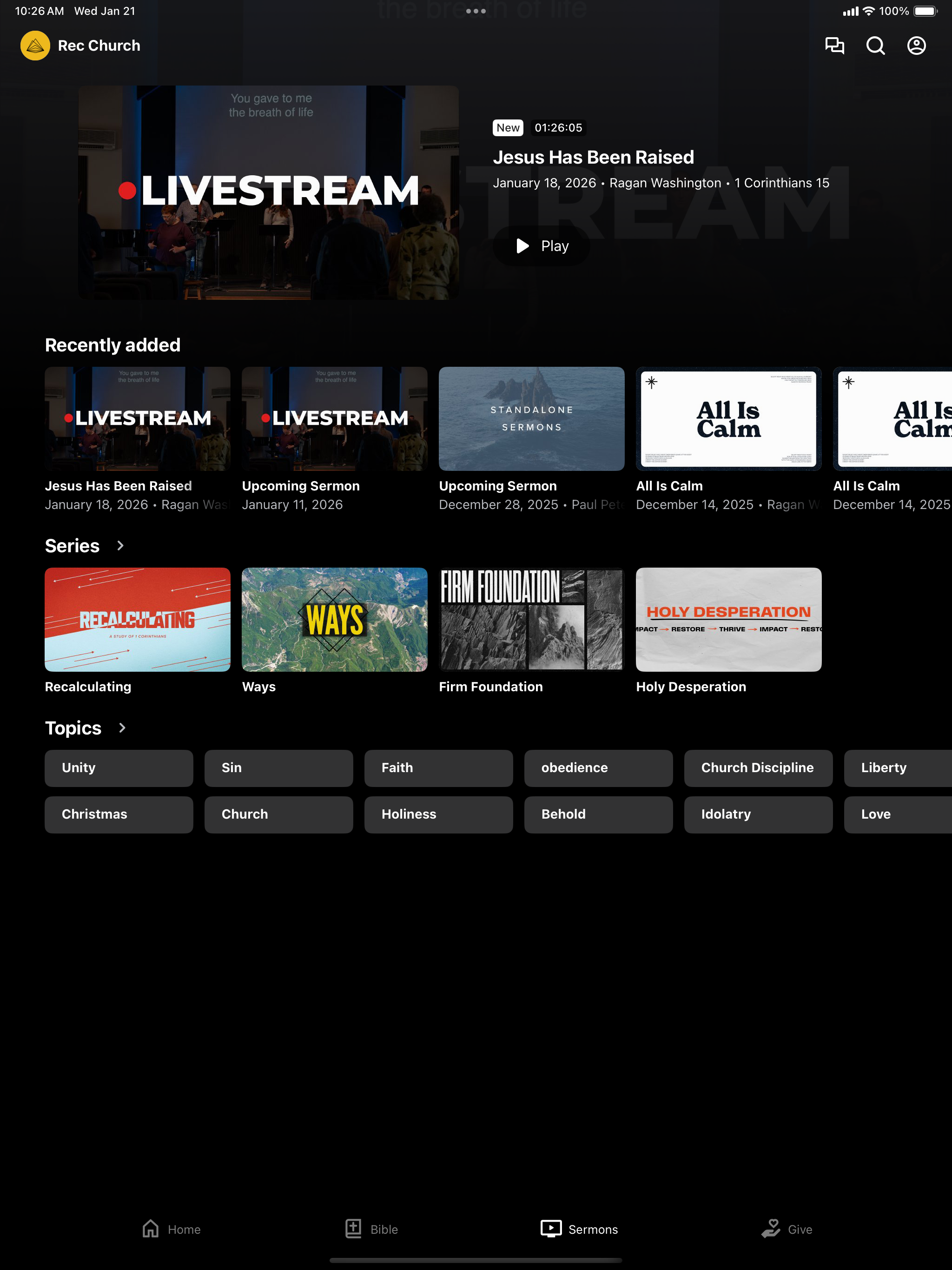Select the Idolatry topic
The image size is (952, 1270).
tap(758, 814)
